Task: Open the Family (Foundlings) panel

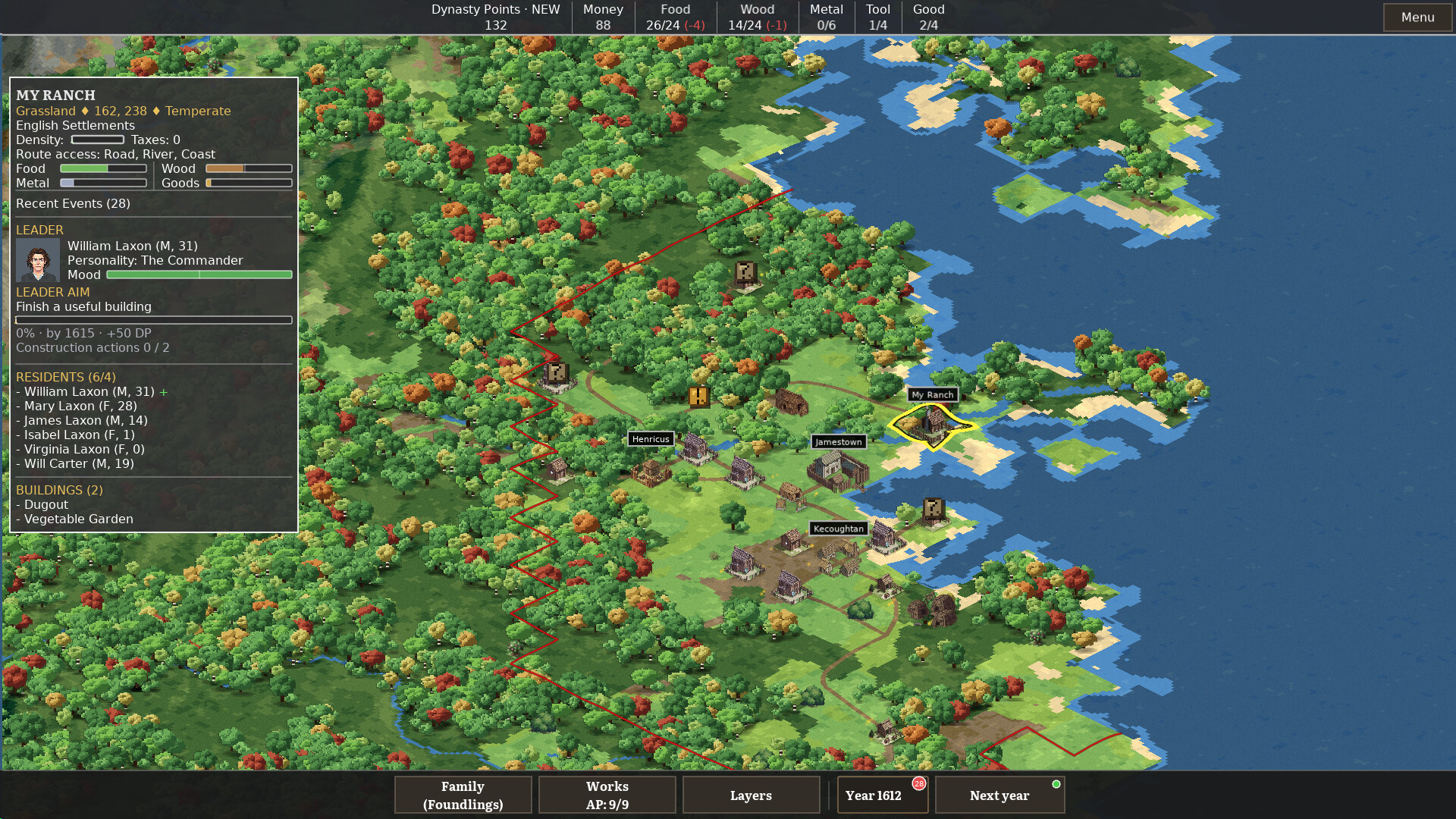Action: (x=463, y=795)
